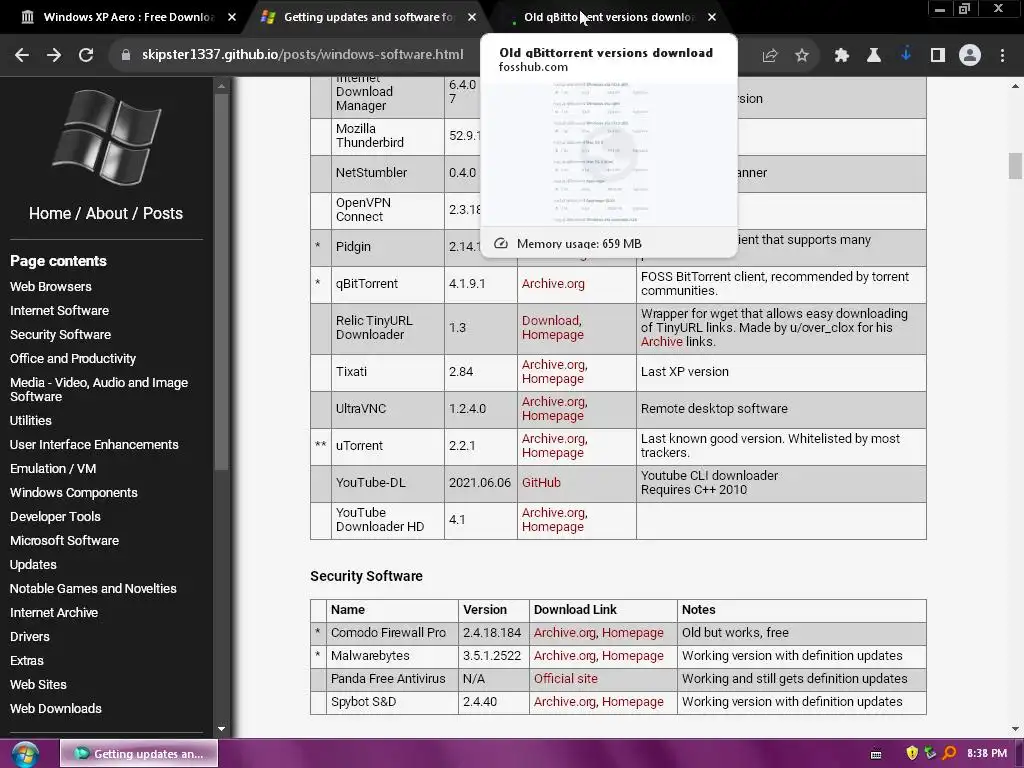Go back to the previous page
1024x768 pixels.
(22, 56)
